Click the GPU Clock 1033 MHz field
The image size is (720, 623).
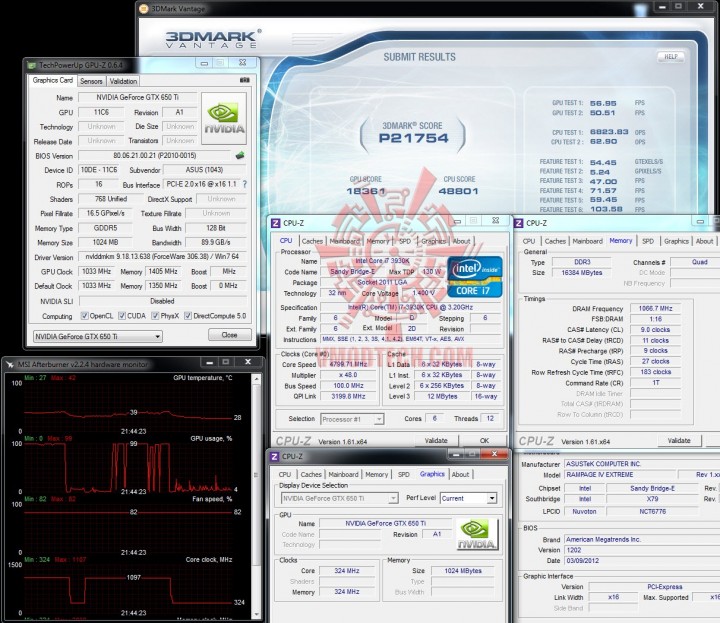(x=96, y=271)
